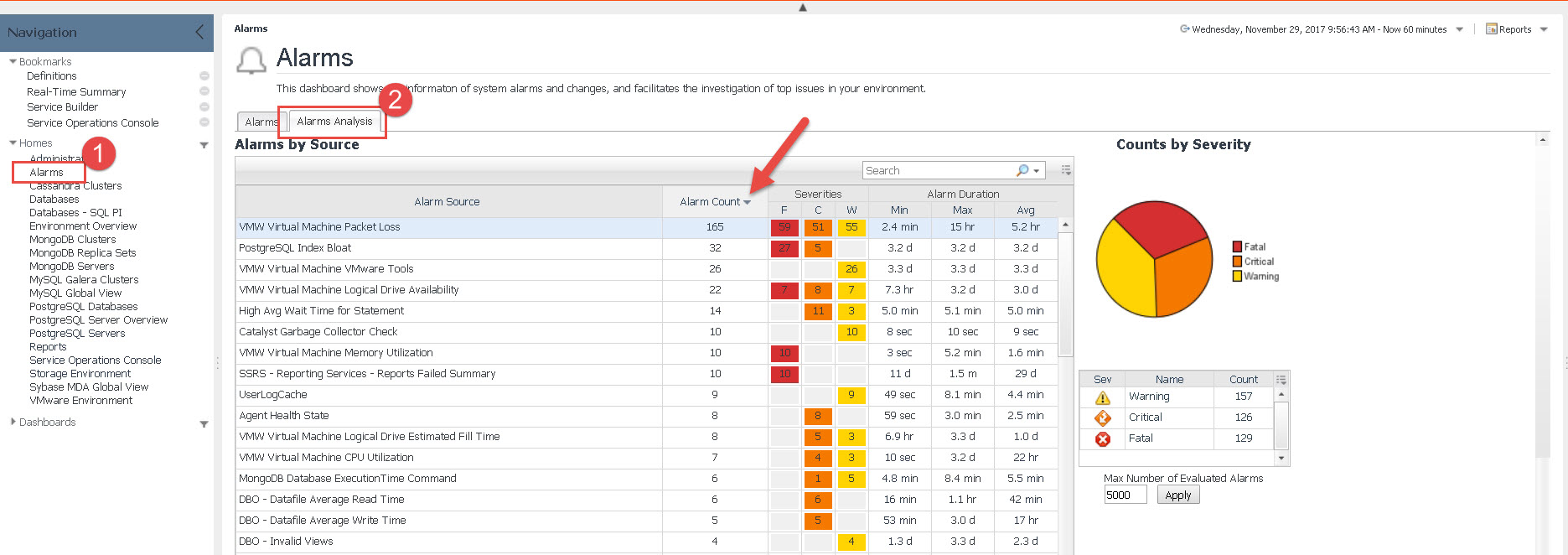Click the customizer icon next to the alarms search
This screenshot has width=1568, height=555.
tap(1066, 170)
